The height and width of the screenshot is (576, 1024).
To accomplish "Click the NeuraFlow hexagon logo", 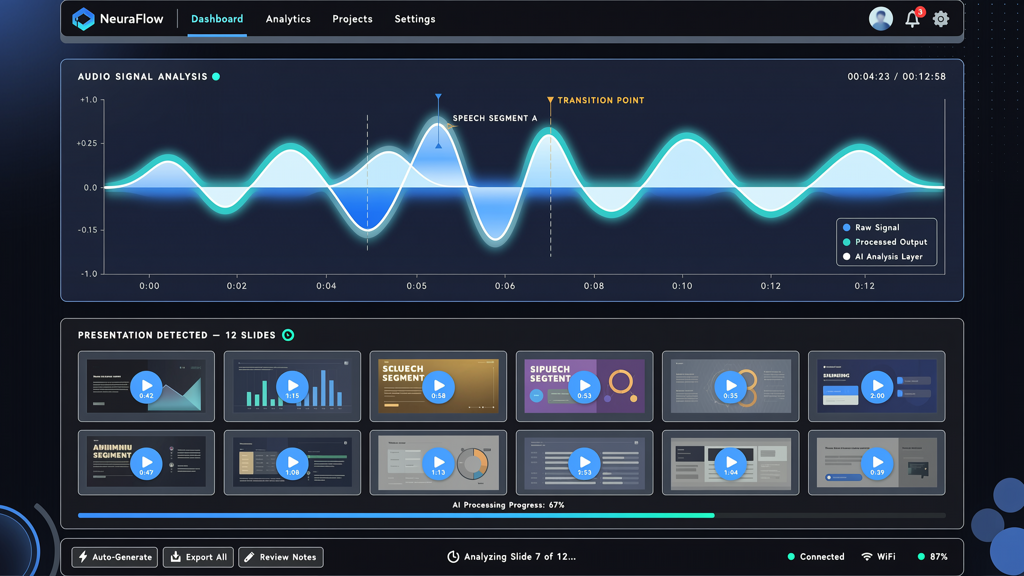I will point(83,19).
